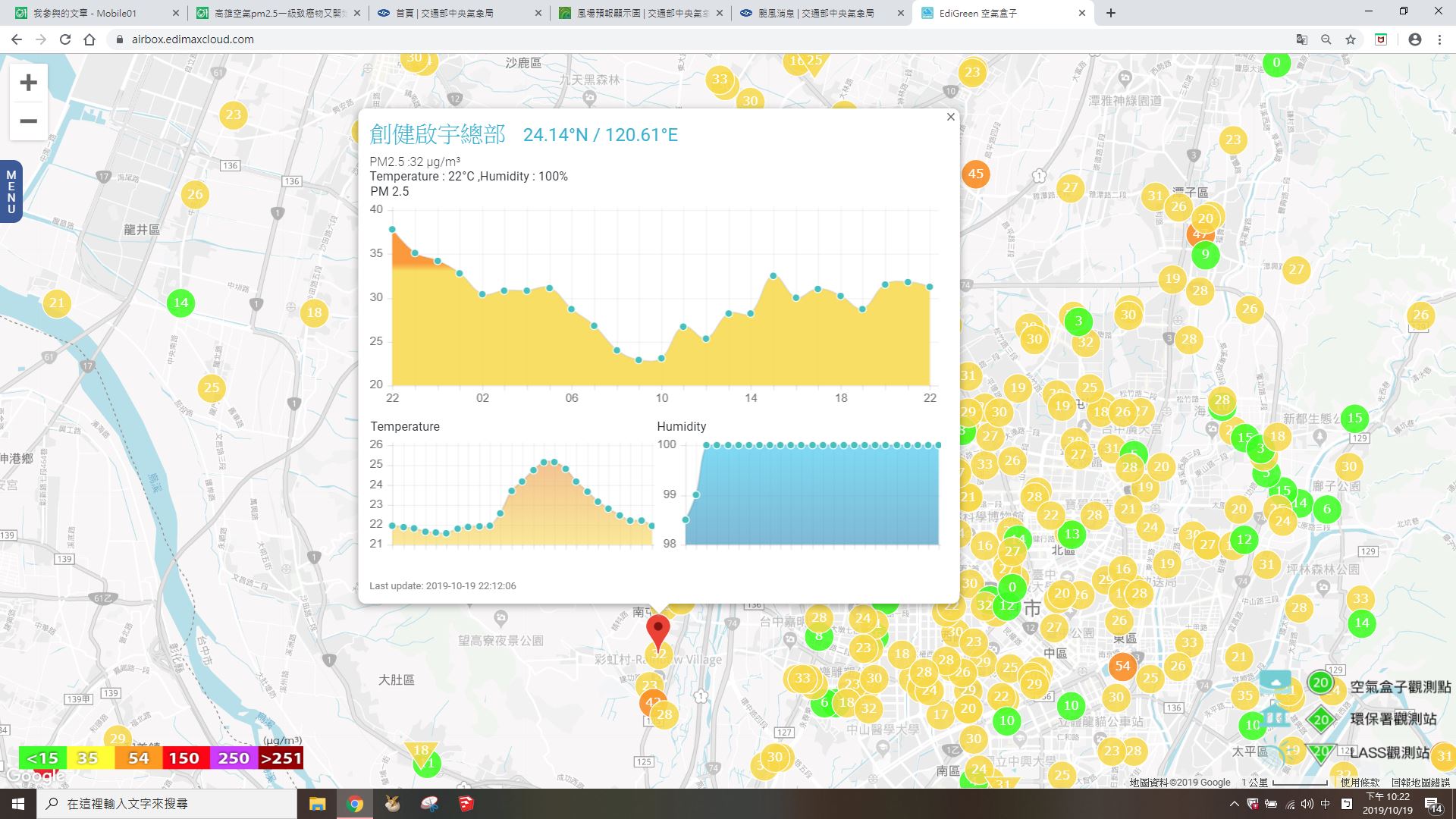The width and height of the screenshot is (1456, 819).
Task: Reload the current page
Action: (65, 39)
